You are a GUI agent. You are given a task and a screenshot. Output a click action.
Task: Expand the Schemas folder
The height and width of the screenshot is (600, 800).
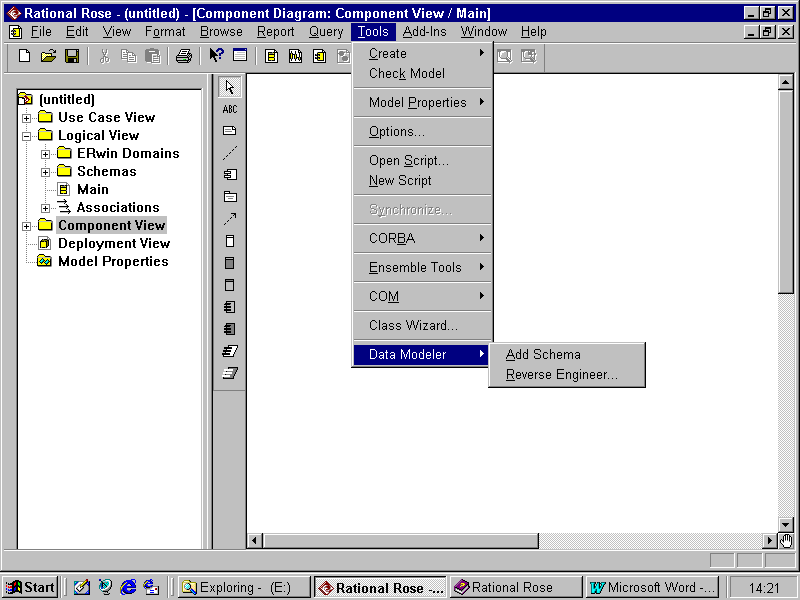click(45, 172)
